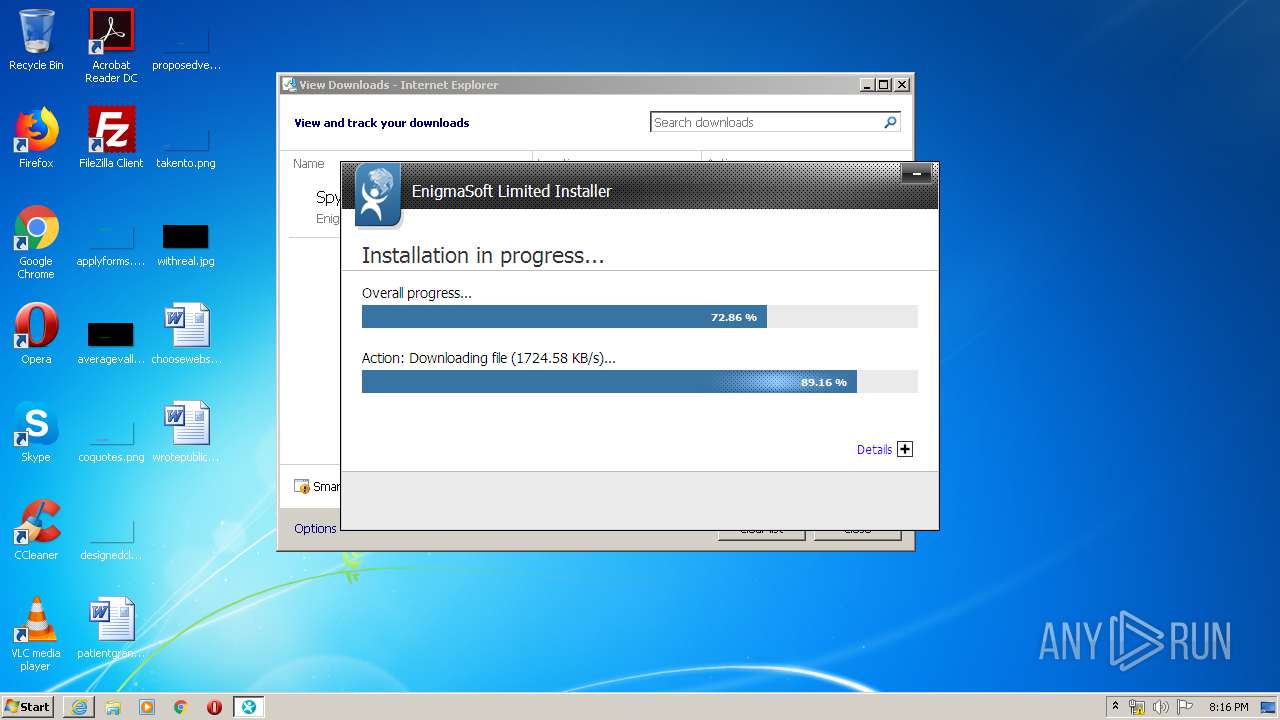The width and height of the screenshot is (1280, 720).
Task: Switch to EnigmaSoft installer taskbar button
Action: pyautogui.click(x=249, y=707)
